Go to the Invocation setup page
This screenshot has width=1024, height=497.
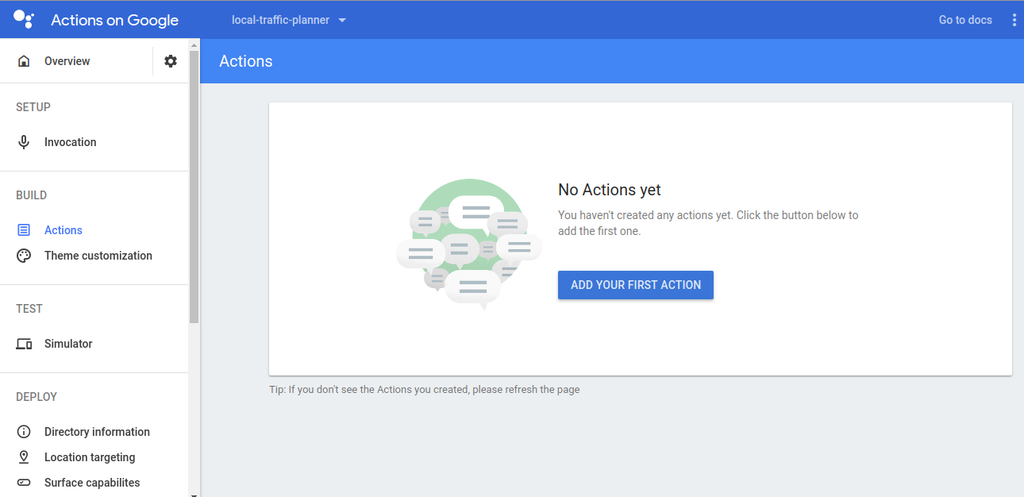point(71,142)
